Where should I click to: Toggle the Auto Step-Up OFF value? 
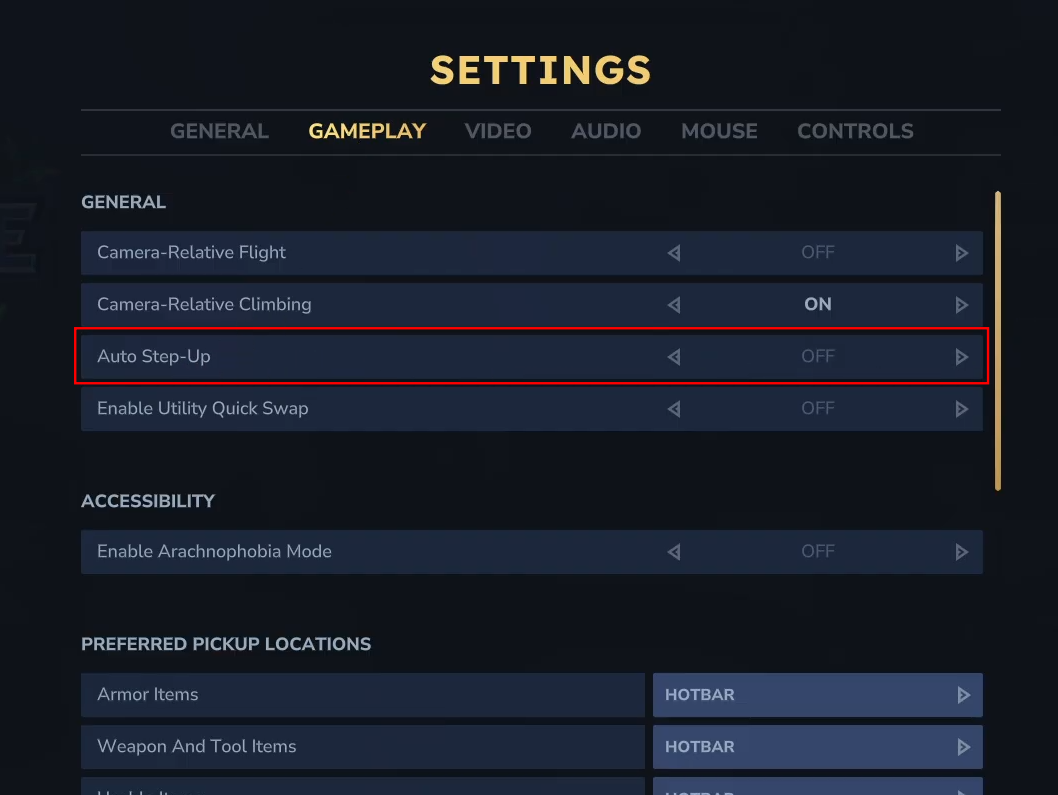coord(817,357)
